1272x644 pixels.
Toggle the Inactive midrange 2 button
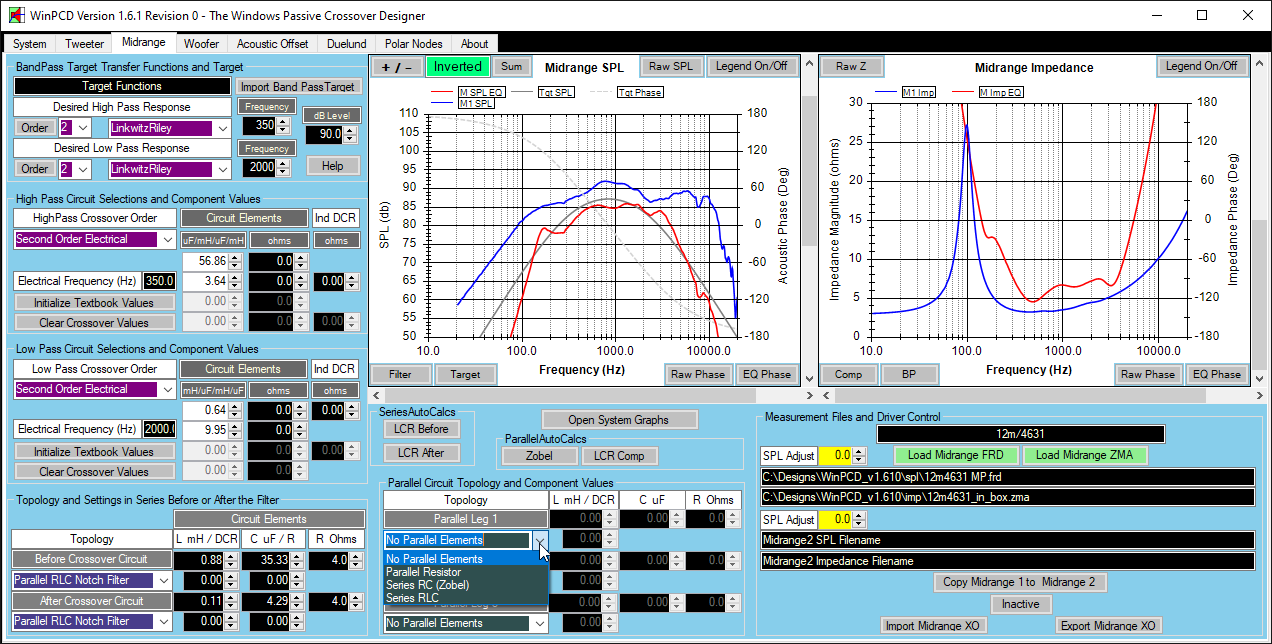pyautogui.click(x=1020, y=604)
